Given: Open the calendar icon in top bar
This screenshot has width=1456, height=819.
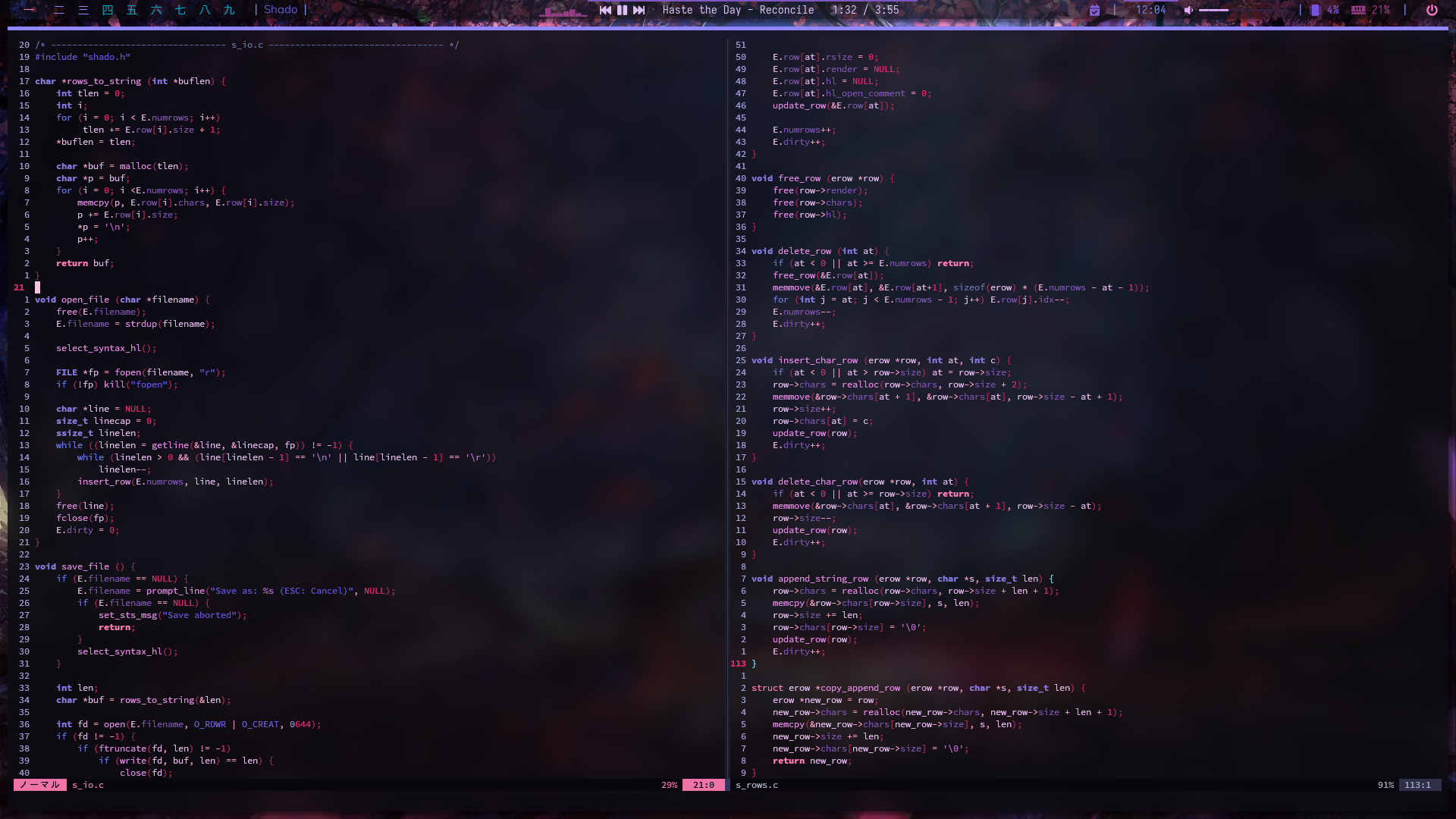Looking at the screenshot, I should pyautogui.click(x=1094, y=10).
